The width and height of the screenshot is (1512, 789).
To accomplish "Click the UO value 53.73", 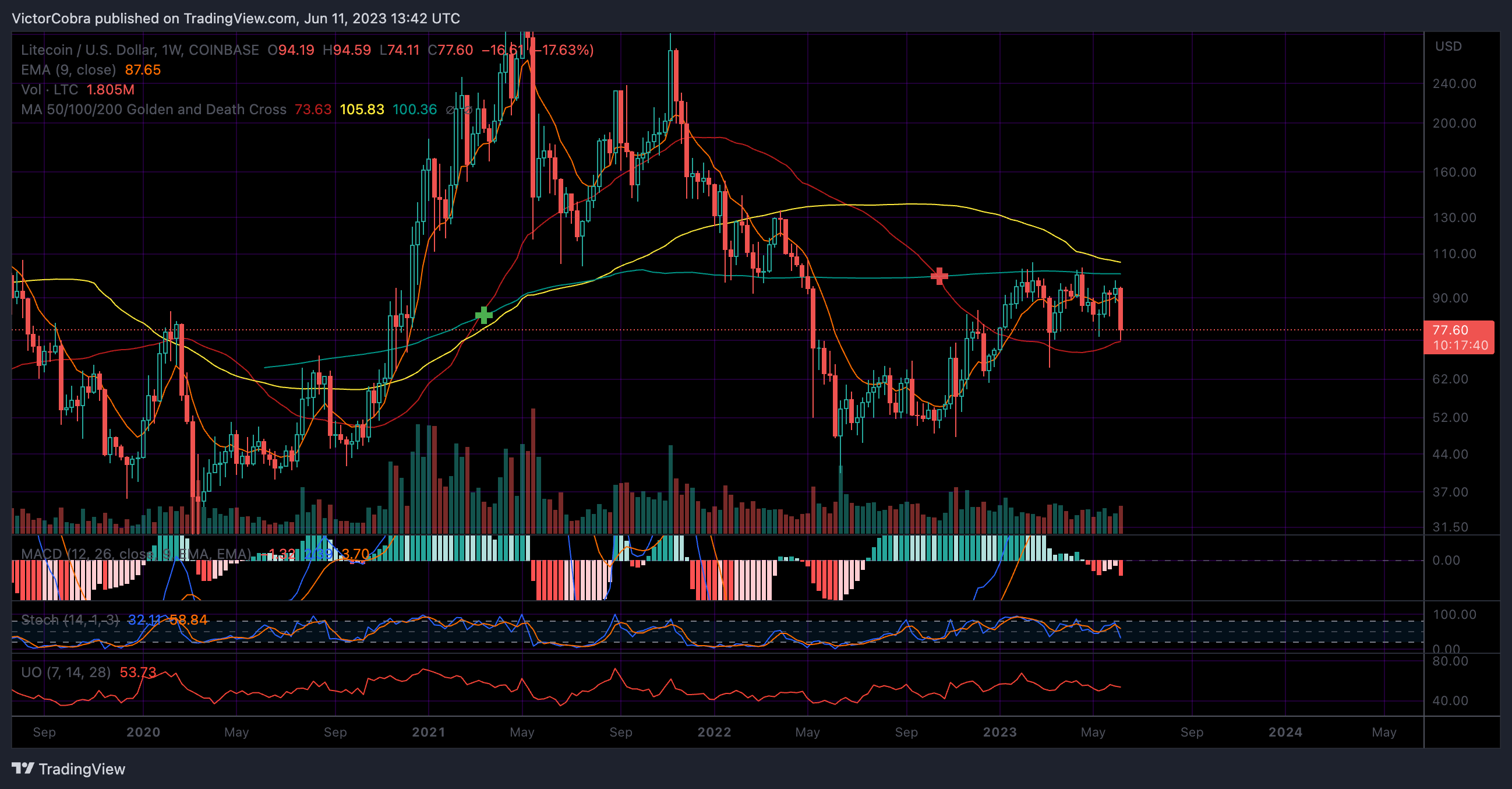I will [138, 672].
